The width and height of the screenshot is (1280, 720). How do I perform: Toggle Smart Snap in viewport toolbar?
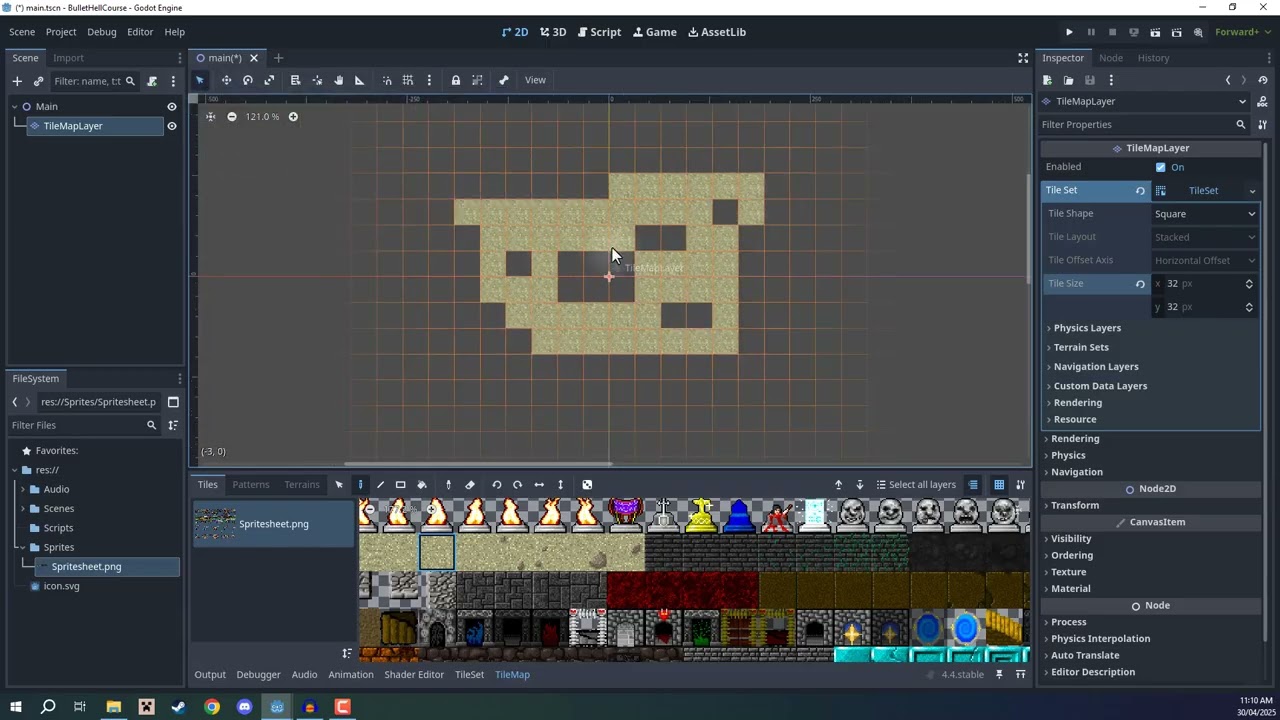(387, 80)
